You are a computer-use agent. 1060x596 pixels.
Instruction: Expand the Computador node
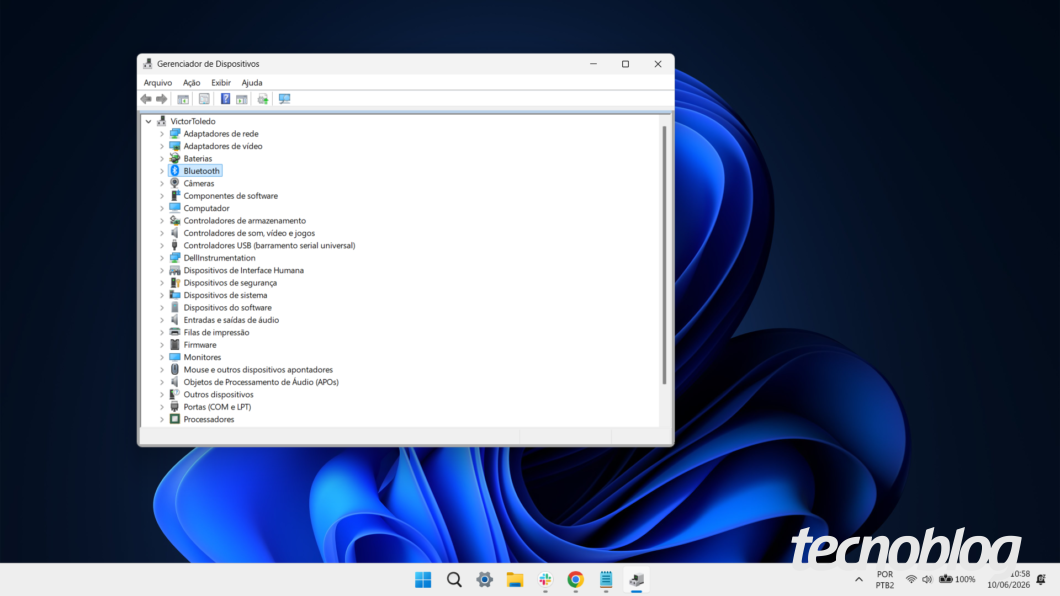click(x=162, y=208)
